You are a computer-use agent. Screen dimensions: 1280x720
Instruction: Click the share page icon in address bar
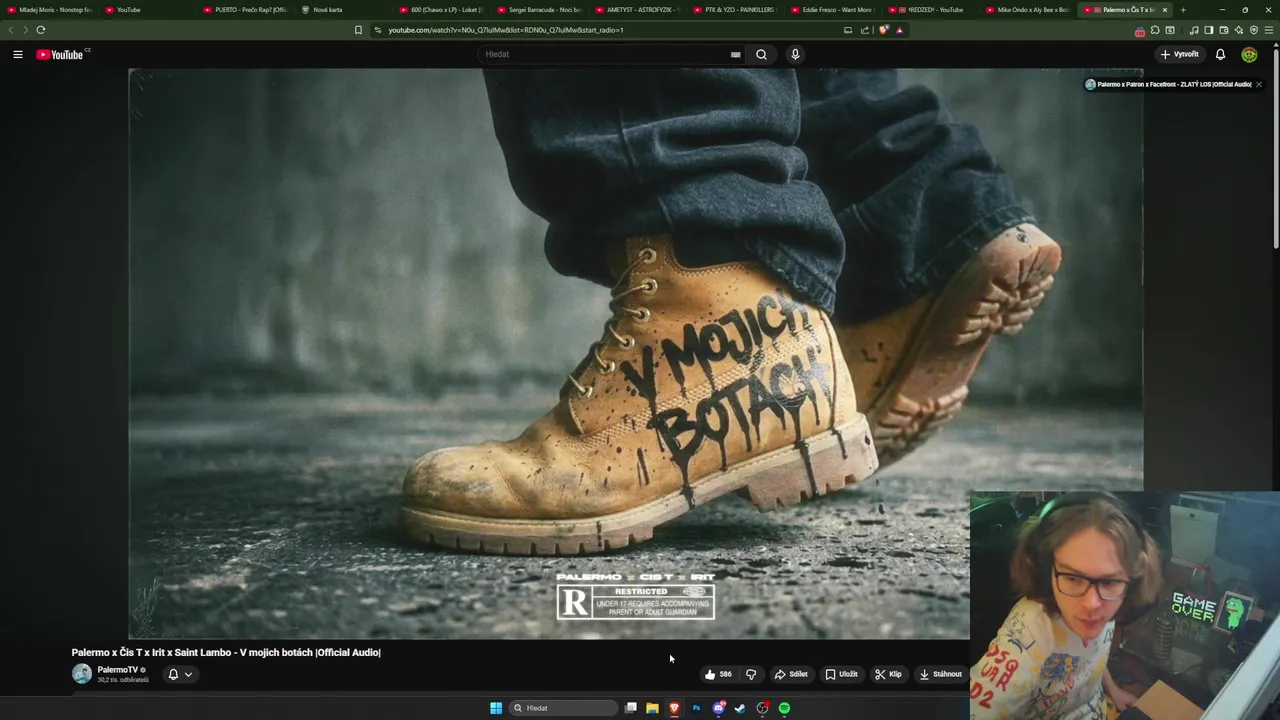tap(865, 30)
